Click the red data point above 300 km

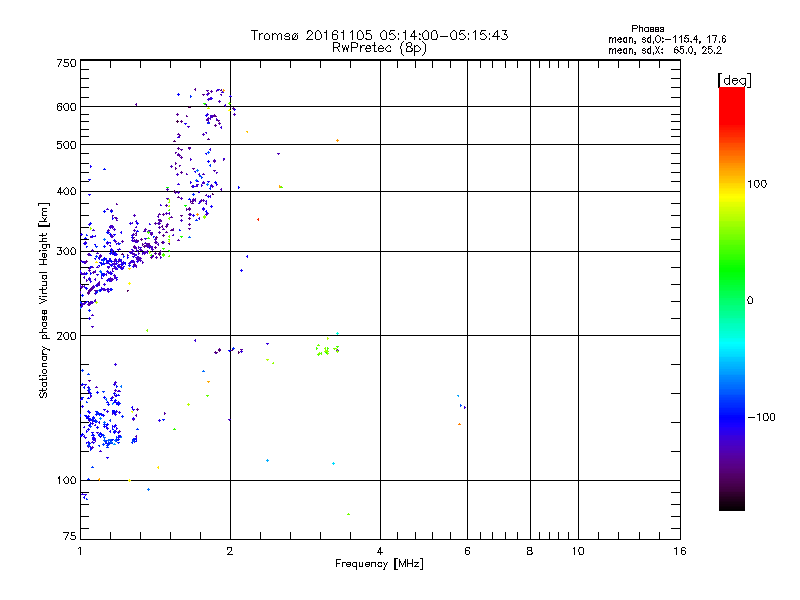click(258, 219)
